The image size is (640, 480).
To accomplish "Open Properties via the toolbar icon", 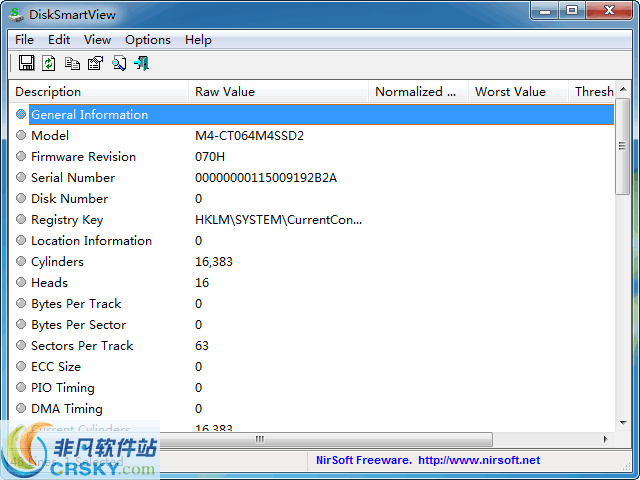I will pyautogui.click(x=95, y=63).
